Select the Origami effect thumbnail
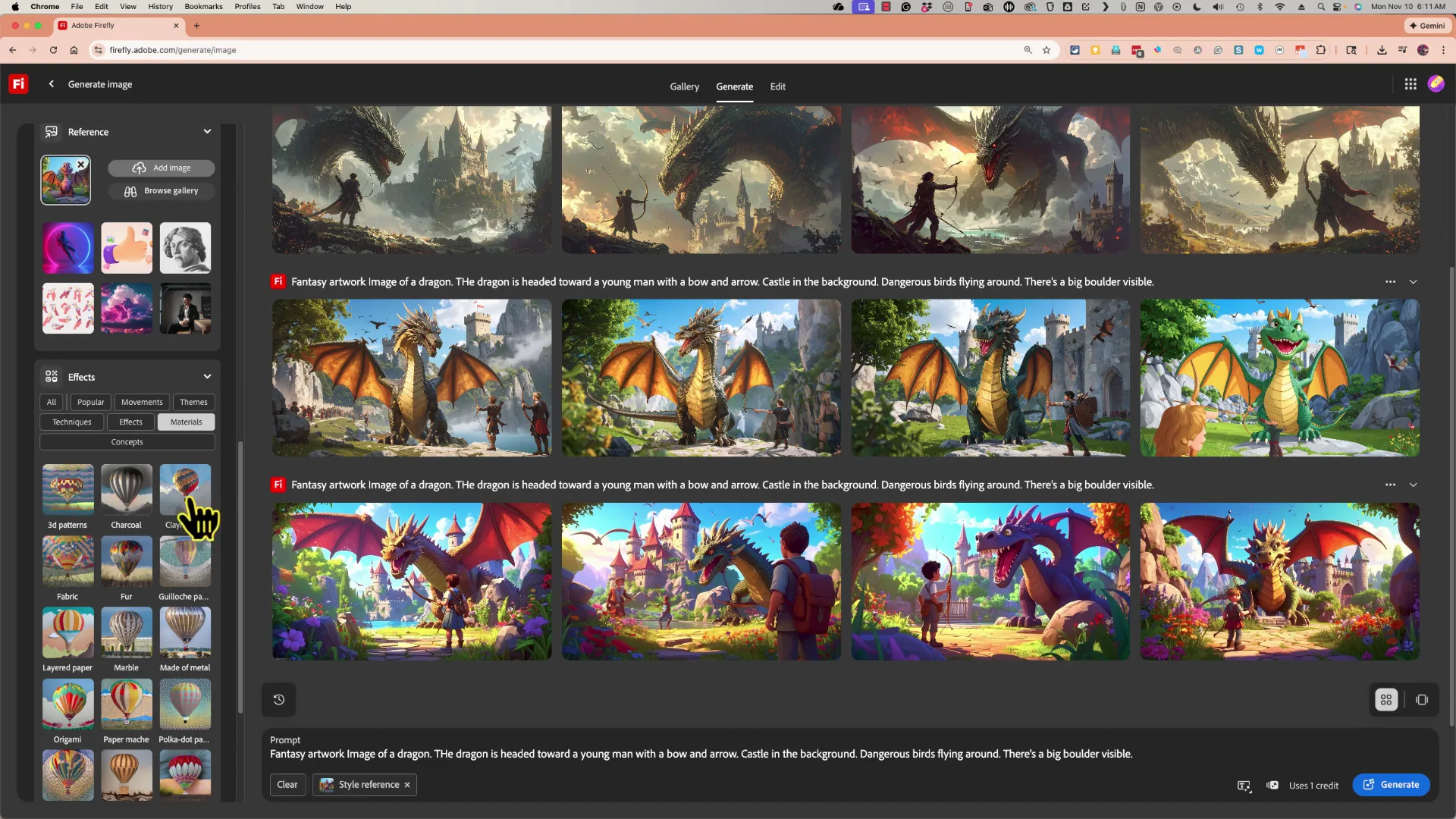The width and height of the screenshot is (1456, 819). click(x=67, y=705)
